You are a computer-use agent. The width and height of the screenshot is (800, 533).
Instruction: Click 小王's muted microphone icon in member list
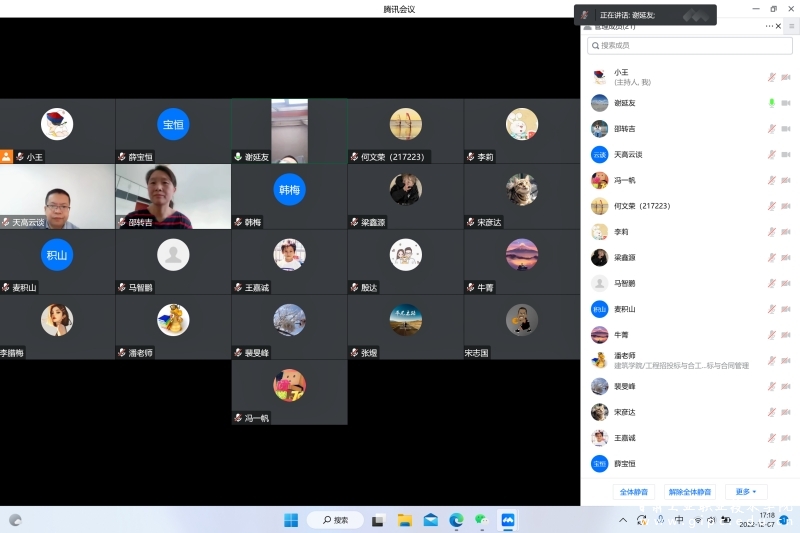point(771,77)
